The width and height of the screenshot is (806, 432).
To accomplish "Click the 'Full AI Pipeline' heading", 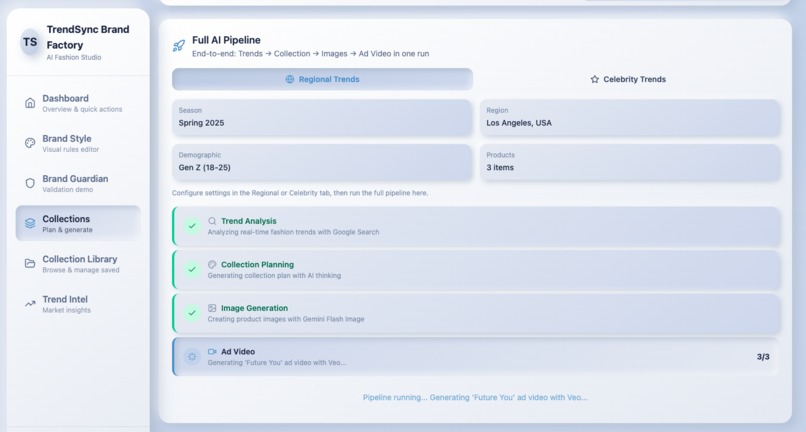I will click(x=226, y=40).
